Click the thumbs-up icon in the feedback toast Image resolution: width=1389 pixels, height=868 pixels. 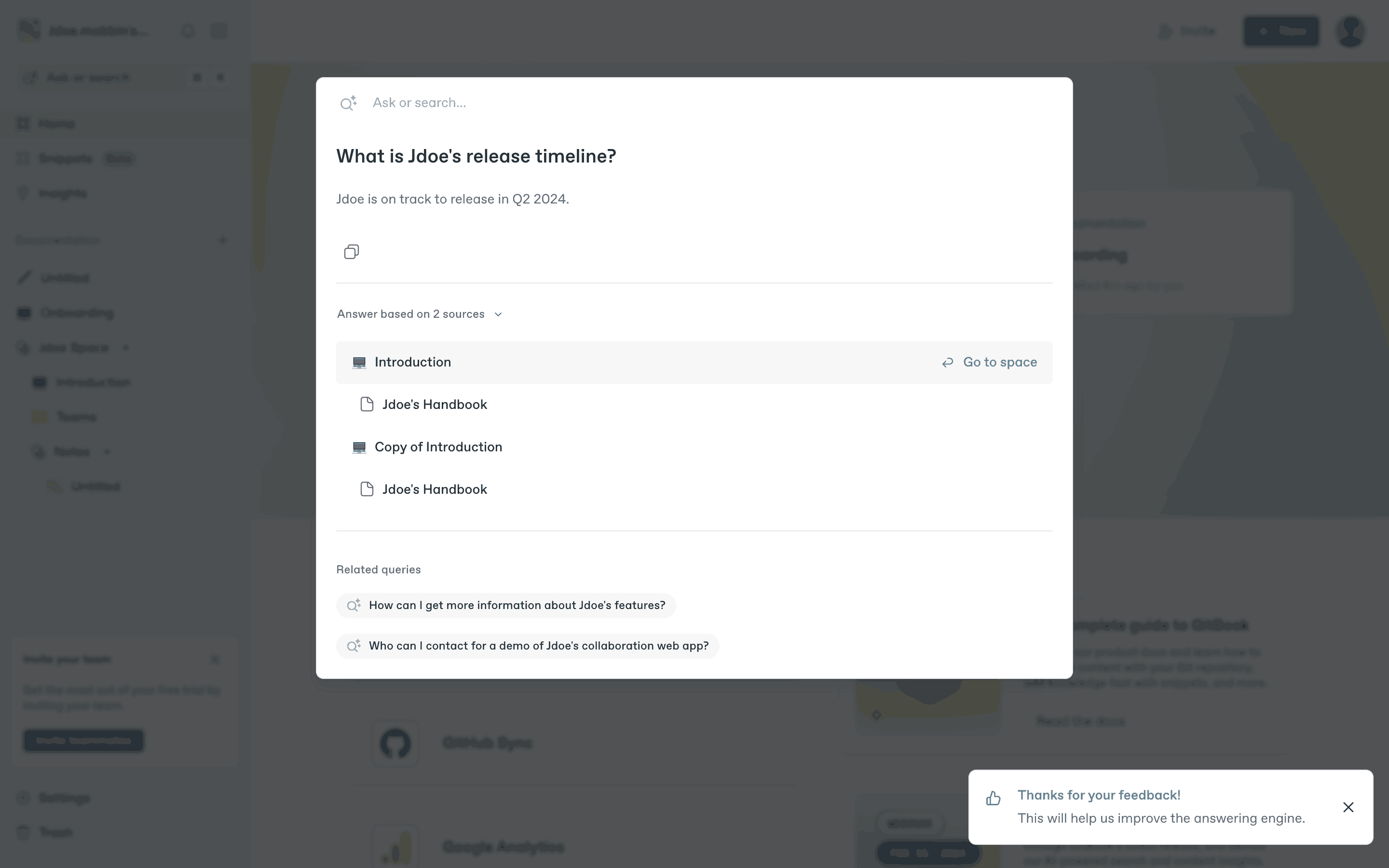(994, 799)
